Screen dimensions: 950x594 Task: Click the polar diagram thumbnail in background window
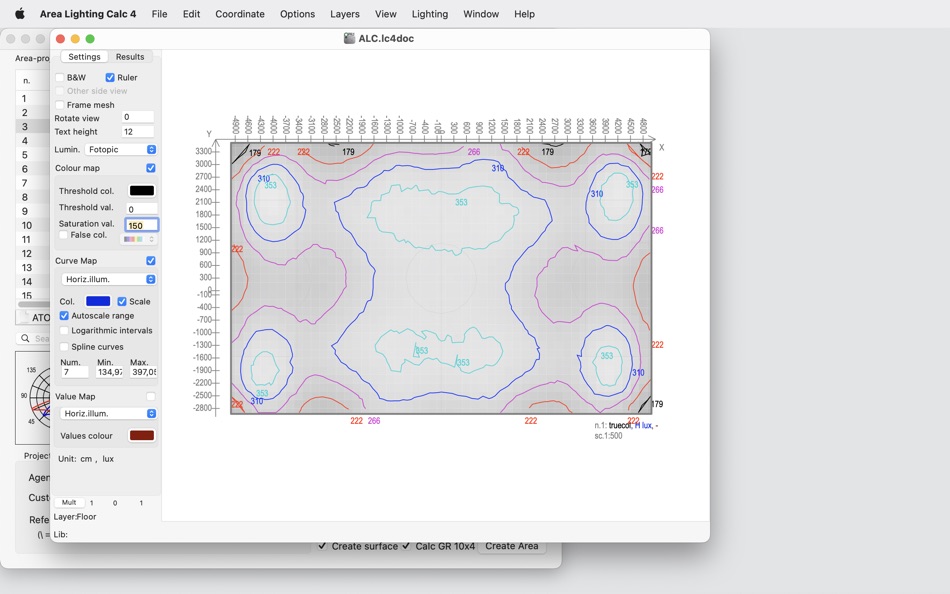coord(35,398)
